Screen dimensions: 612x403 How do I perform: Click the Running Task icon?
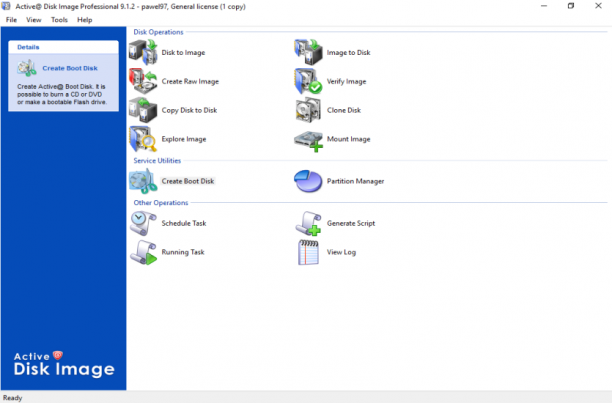[143, 252]
